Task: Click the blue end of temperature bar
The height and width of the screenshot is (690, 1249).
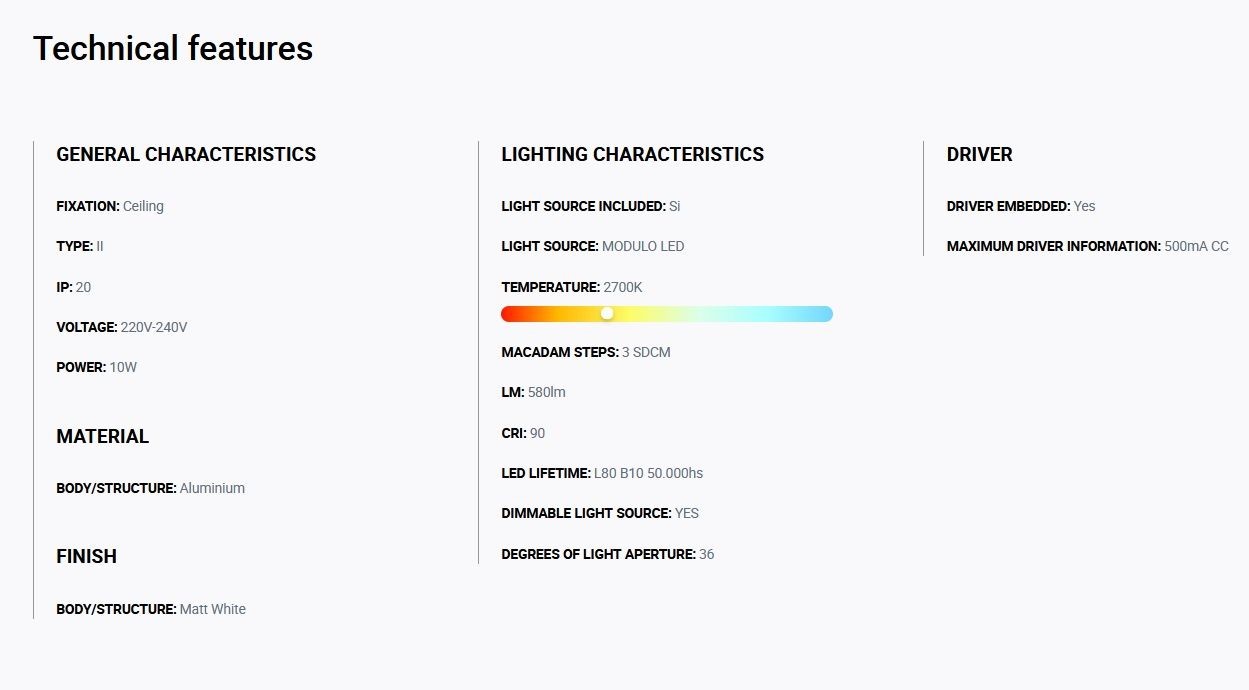Action: click(823, 314)
